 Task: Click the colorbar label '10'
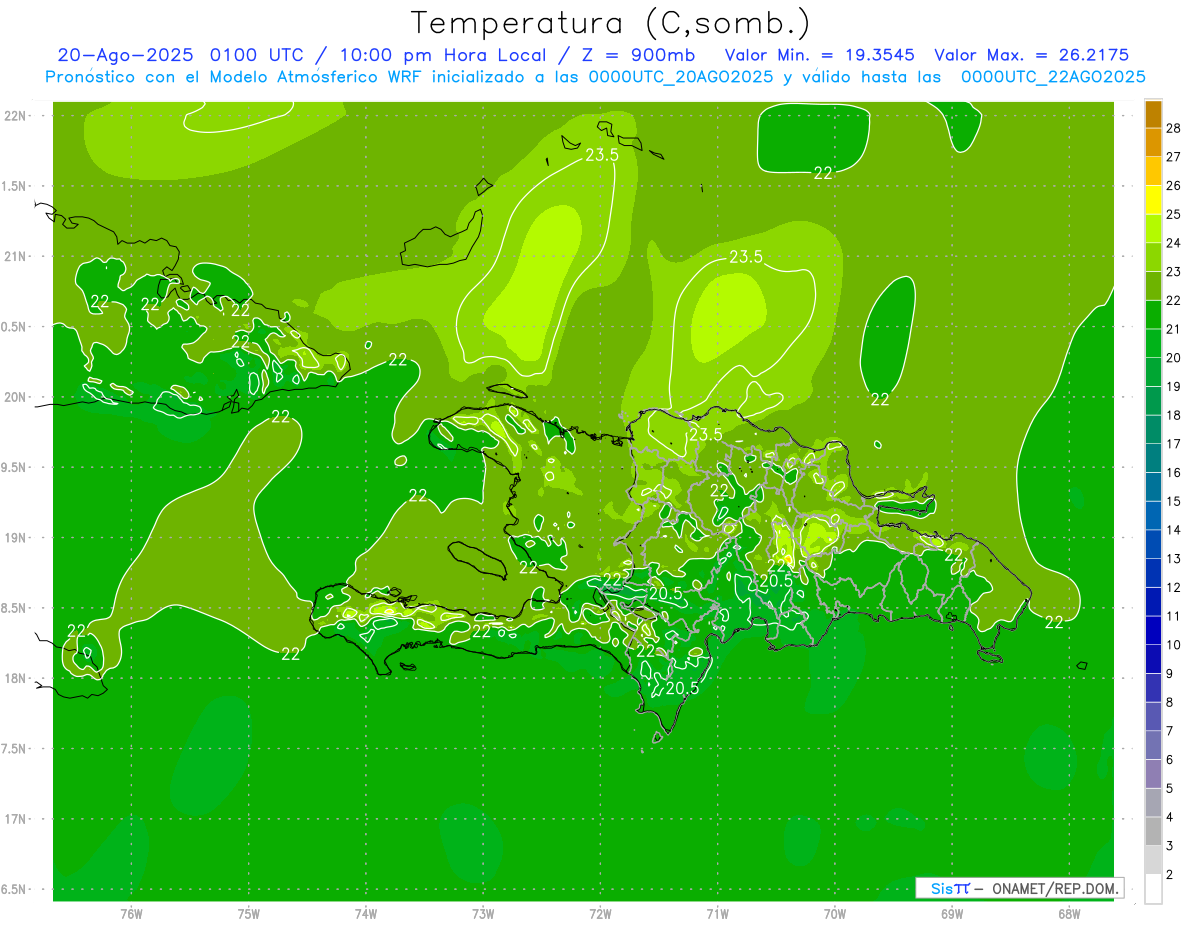click(1174, 645)
